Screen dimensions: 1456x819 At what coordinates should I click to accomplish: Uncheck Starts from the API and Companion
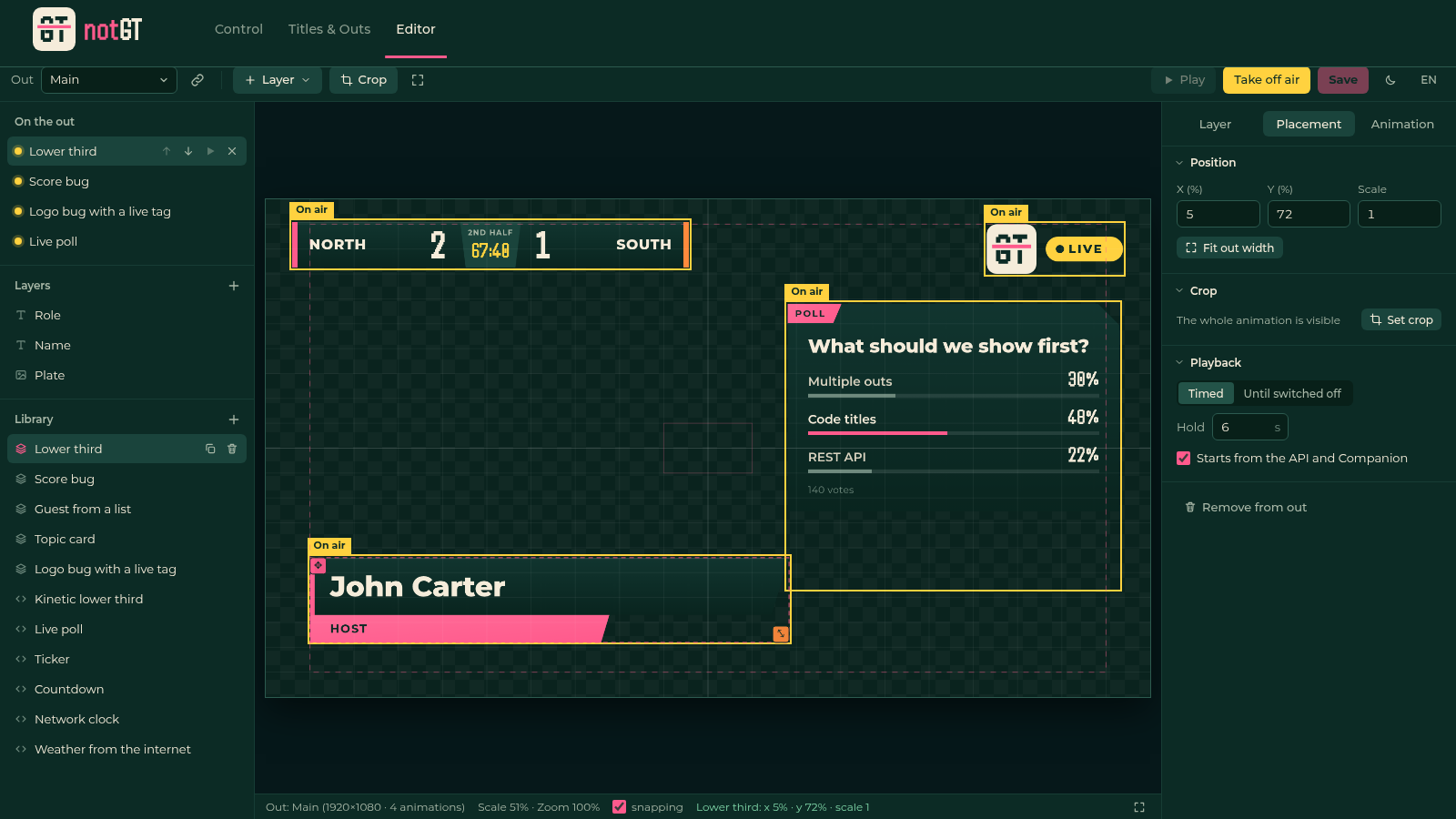tap(1184, 459)
